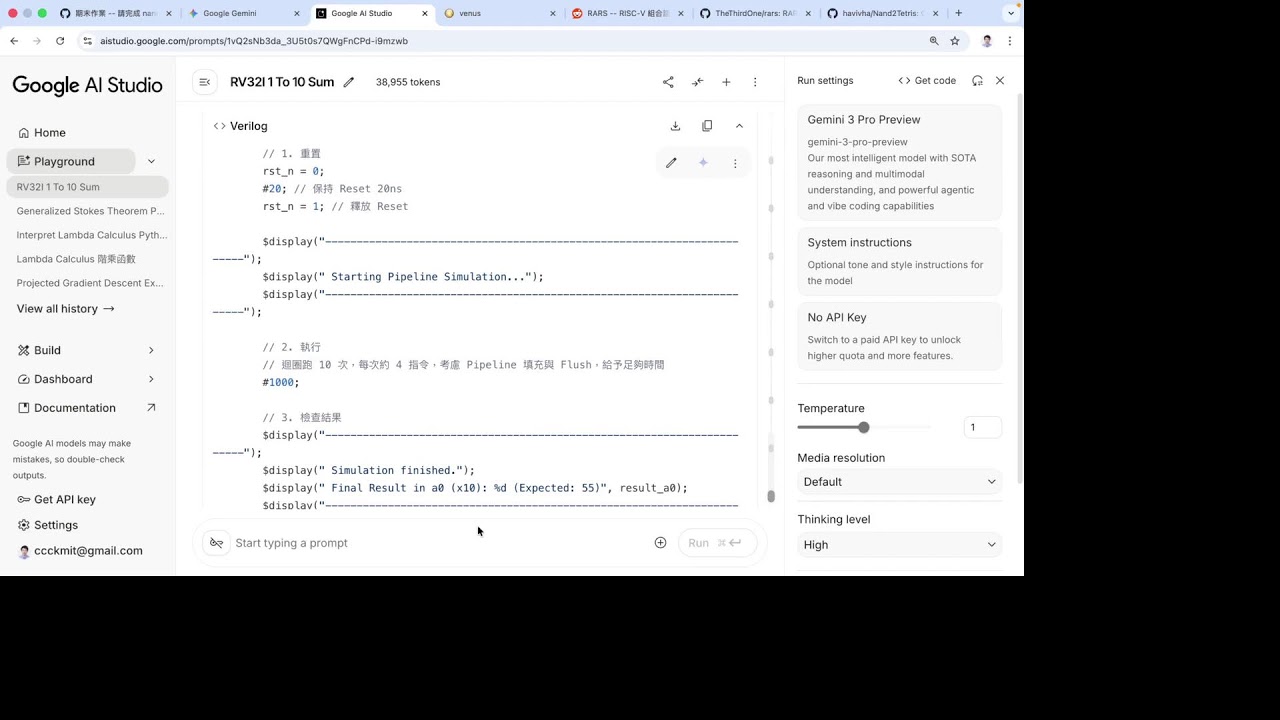
Task: Open a new browser tab
Action: 958,13
